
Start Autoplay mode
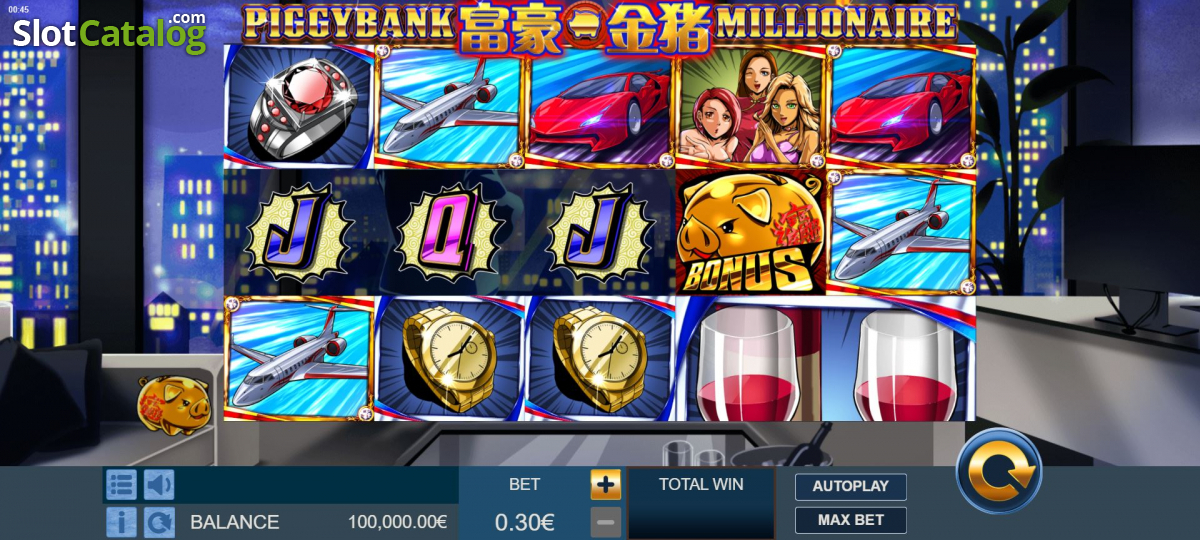pyautogui.click(x=851, y=487)
